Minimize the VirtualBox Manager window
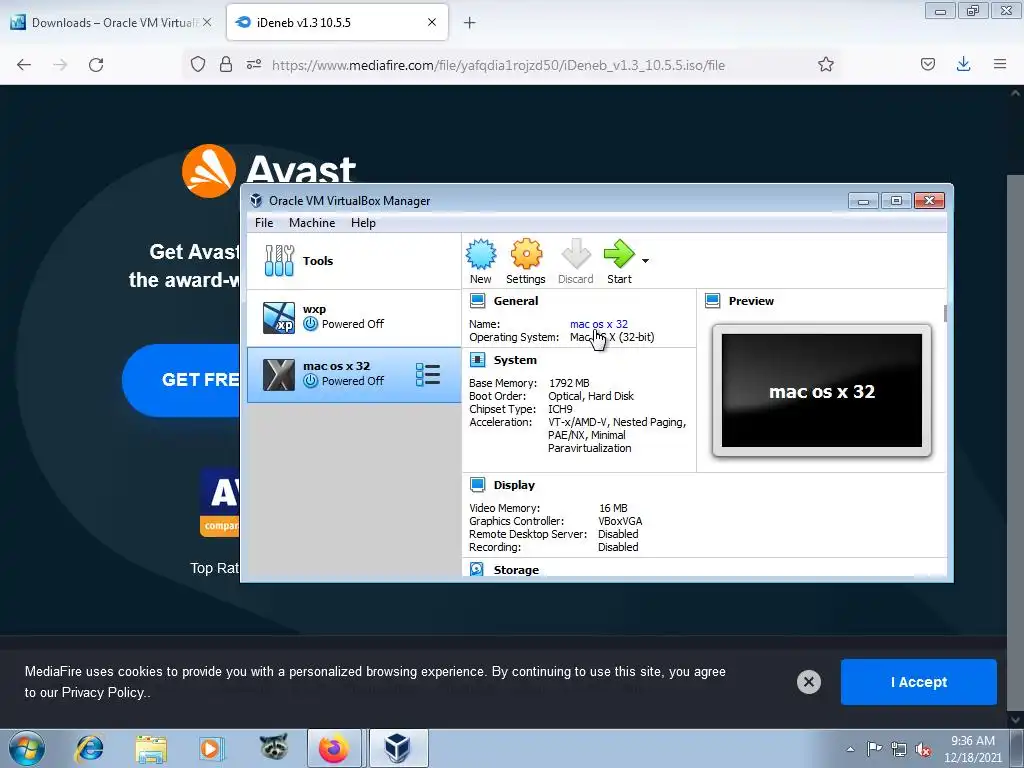 click(x=863, y=200)
